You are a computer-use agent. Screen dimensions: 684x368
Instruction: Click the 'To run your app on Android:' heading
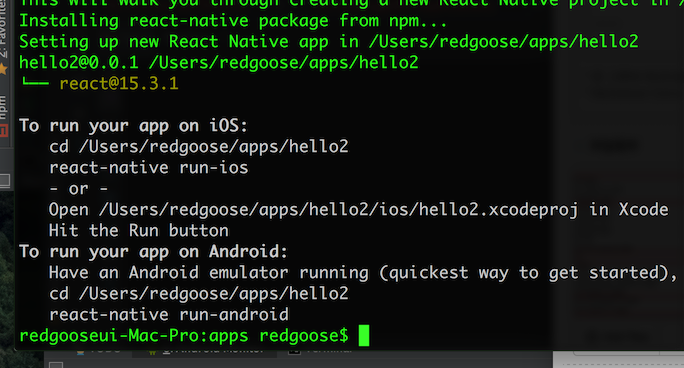pyautogui.click(x=154, y=252)
